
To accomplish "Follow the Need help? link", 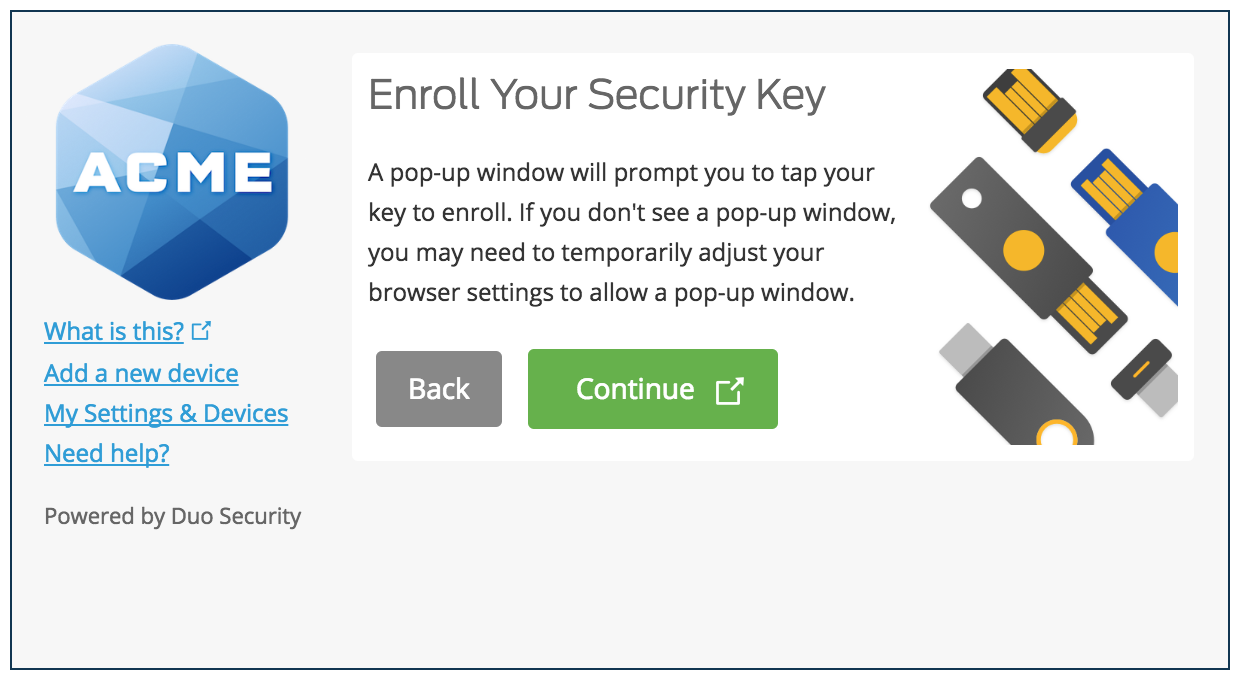I will click(x=107, y=453).
